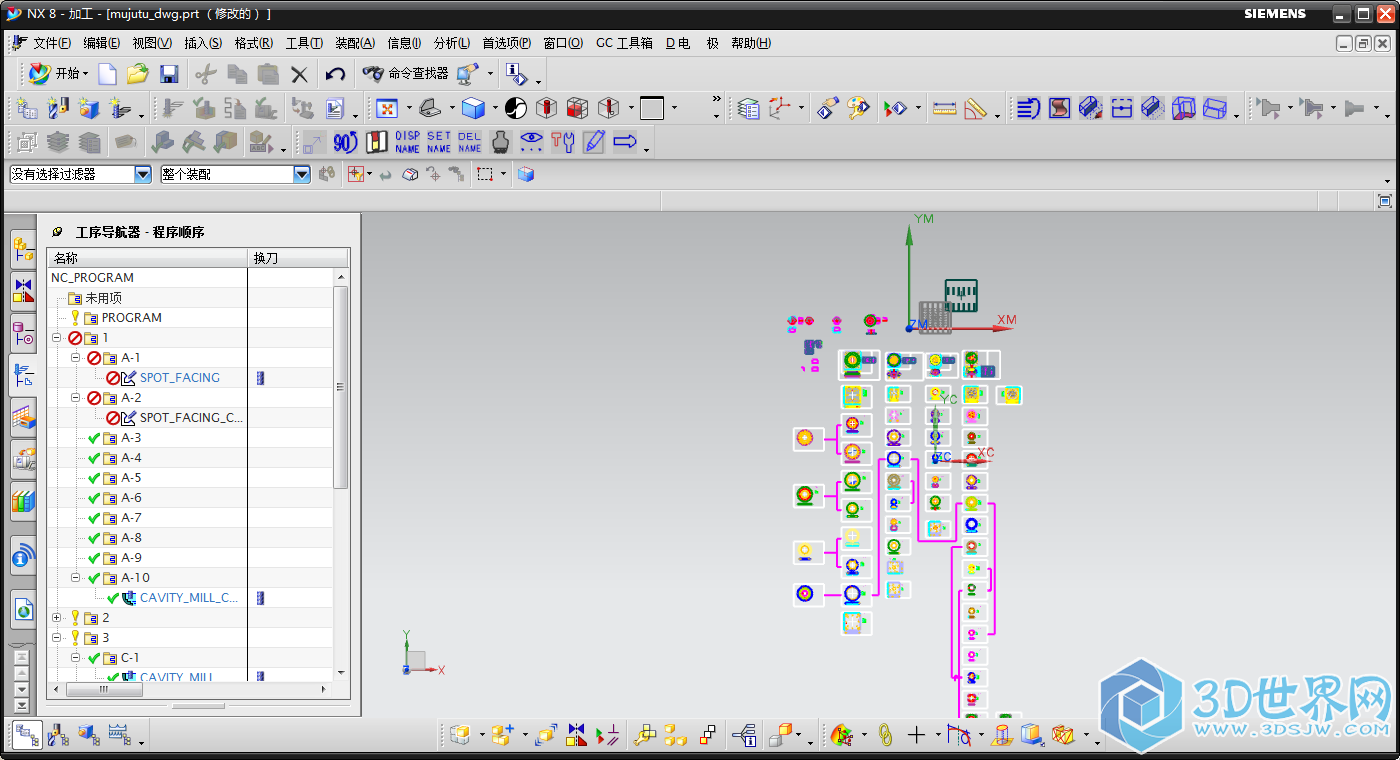This screenshot has width=1400, height=760.
Task: Click the New file icon
Action: click(107, 74)
